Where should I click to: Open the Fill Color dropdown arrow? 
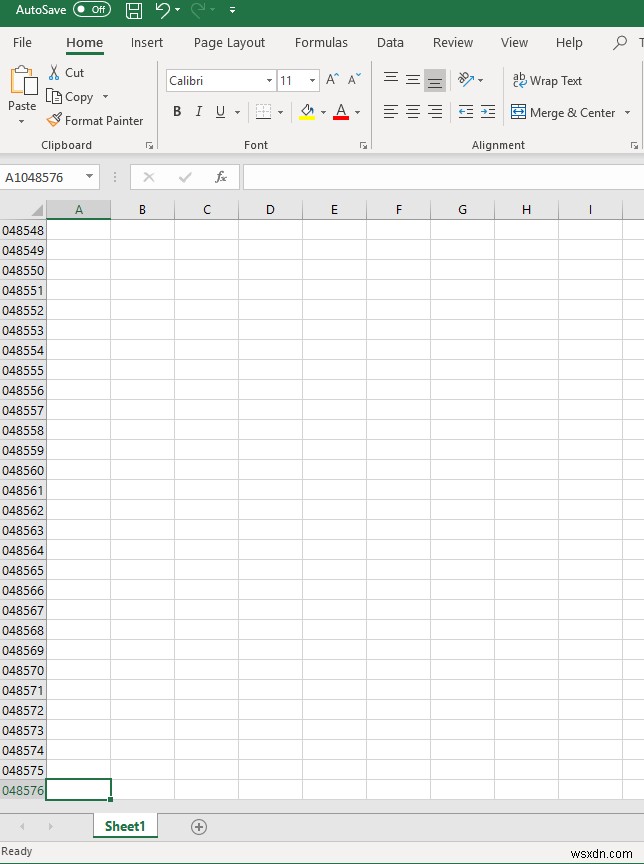323,112
